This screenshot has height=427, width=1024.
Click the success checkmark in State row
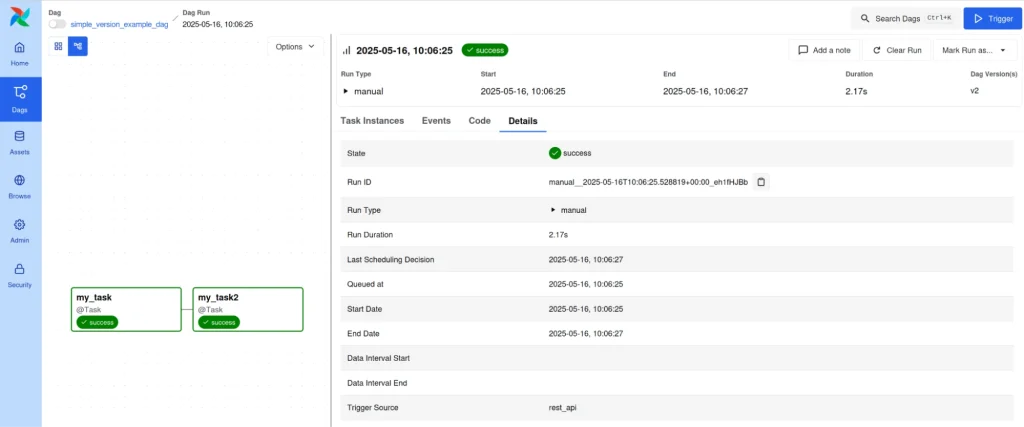554,153
